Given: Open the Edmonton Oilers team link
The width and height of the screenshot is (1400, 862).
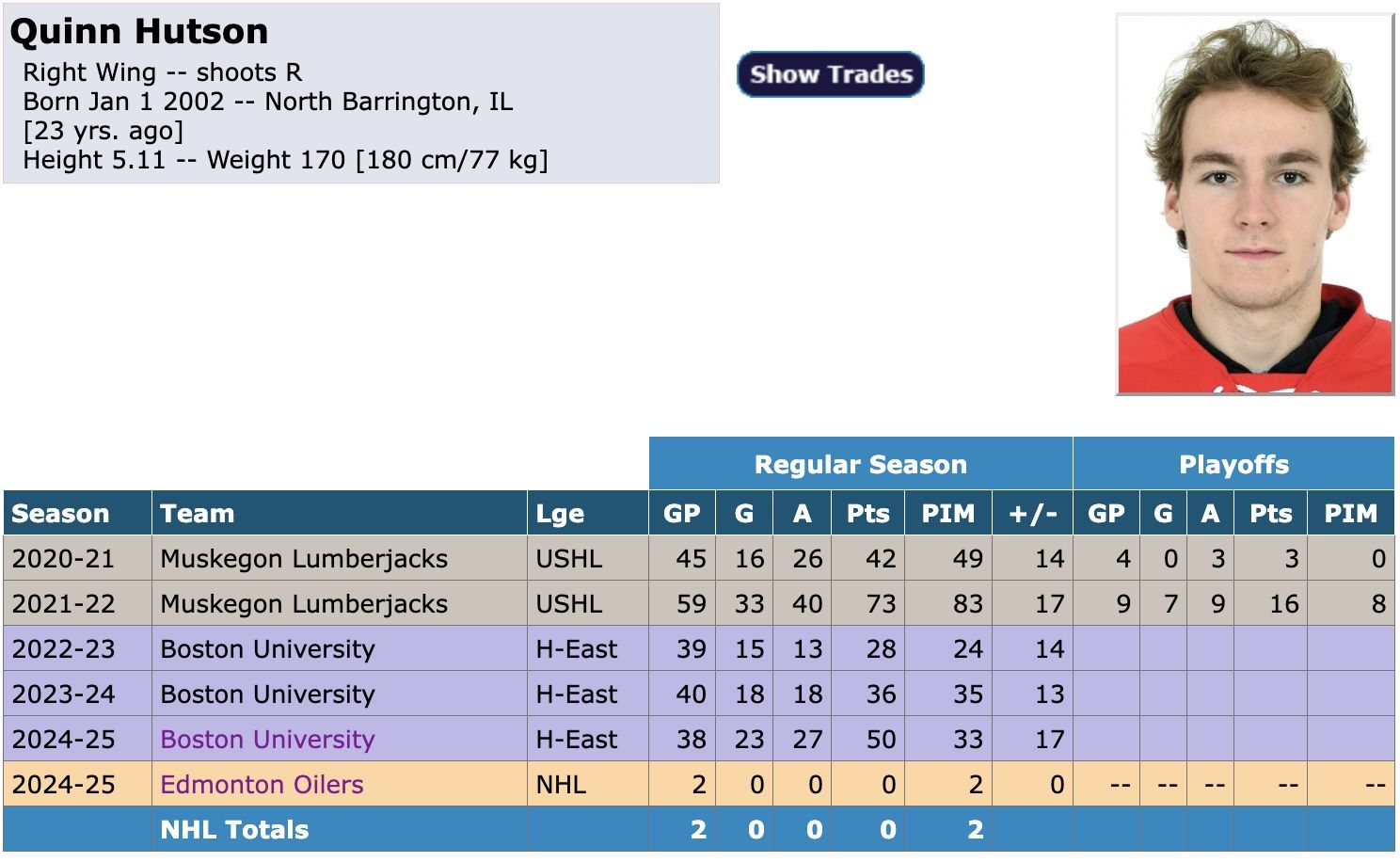Looking at the screenshot, I should click(262, 785).
